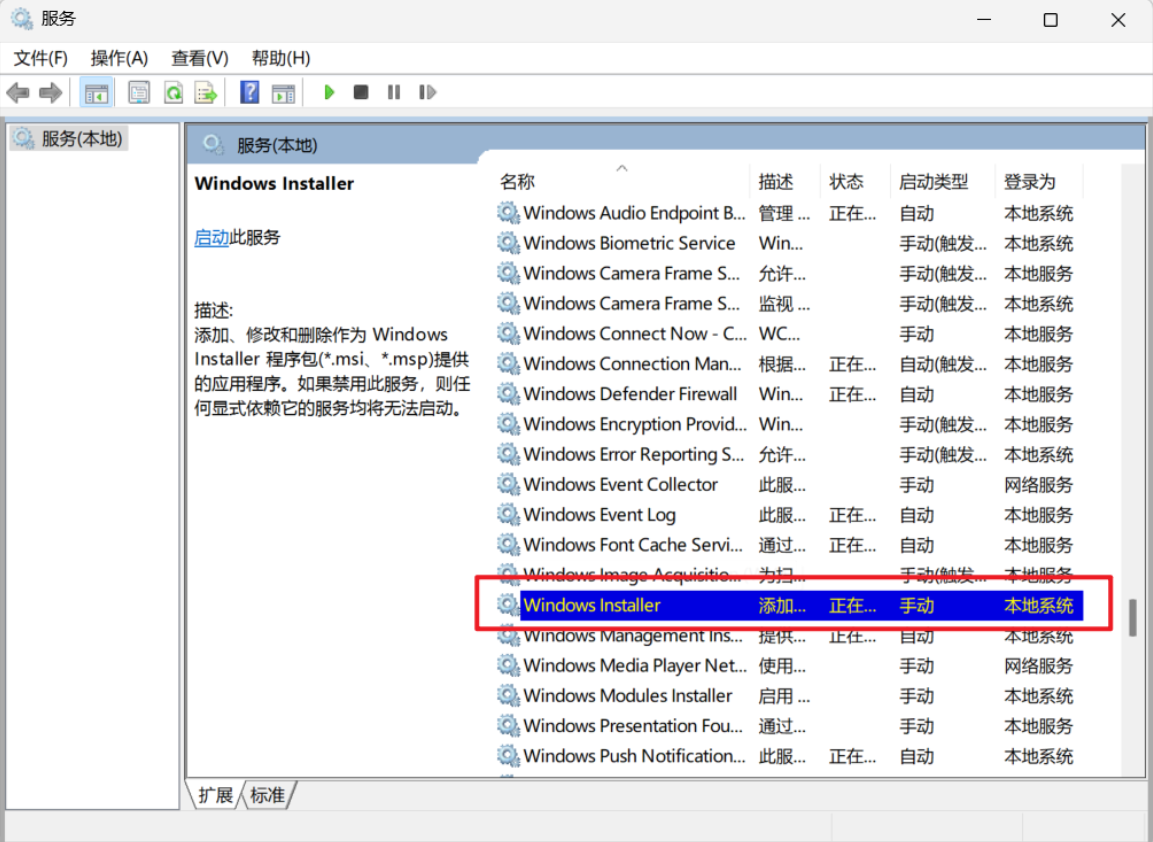This screenshot has height=842, width=1153.
Task: Click gear icon of Windows Modules Installer
Action: click(x=508, y=695)
